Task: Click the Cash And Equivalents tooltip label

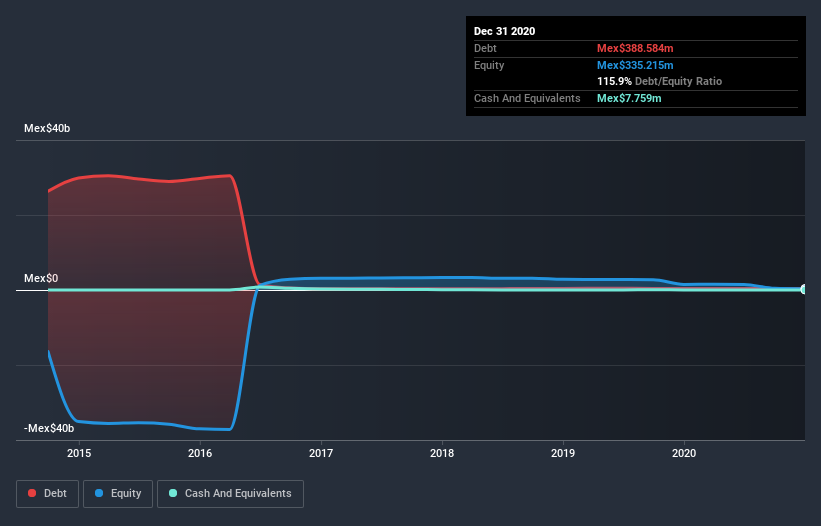Action: click(x=527, y=98)
